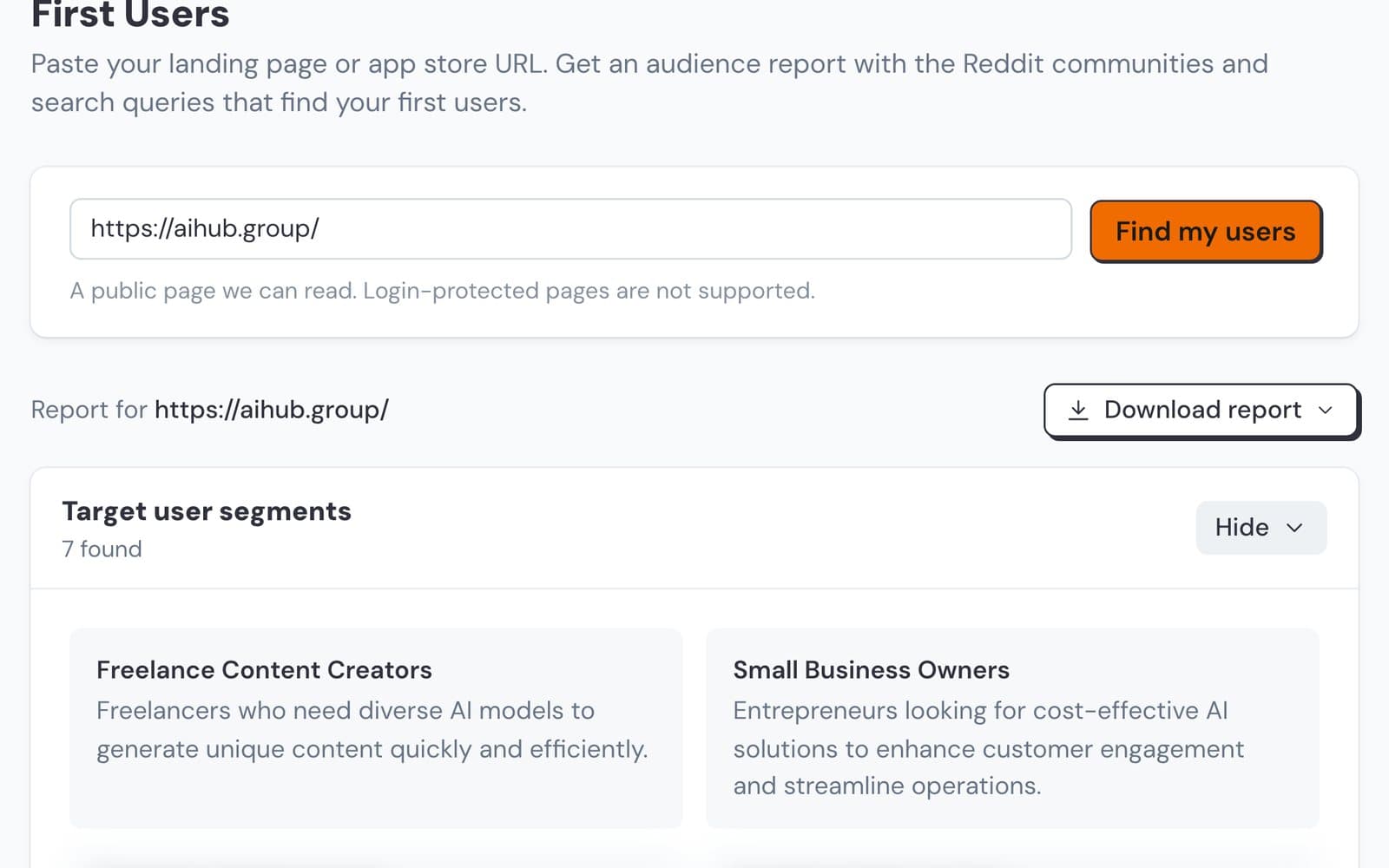Click the First Users page heading

130,15
